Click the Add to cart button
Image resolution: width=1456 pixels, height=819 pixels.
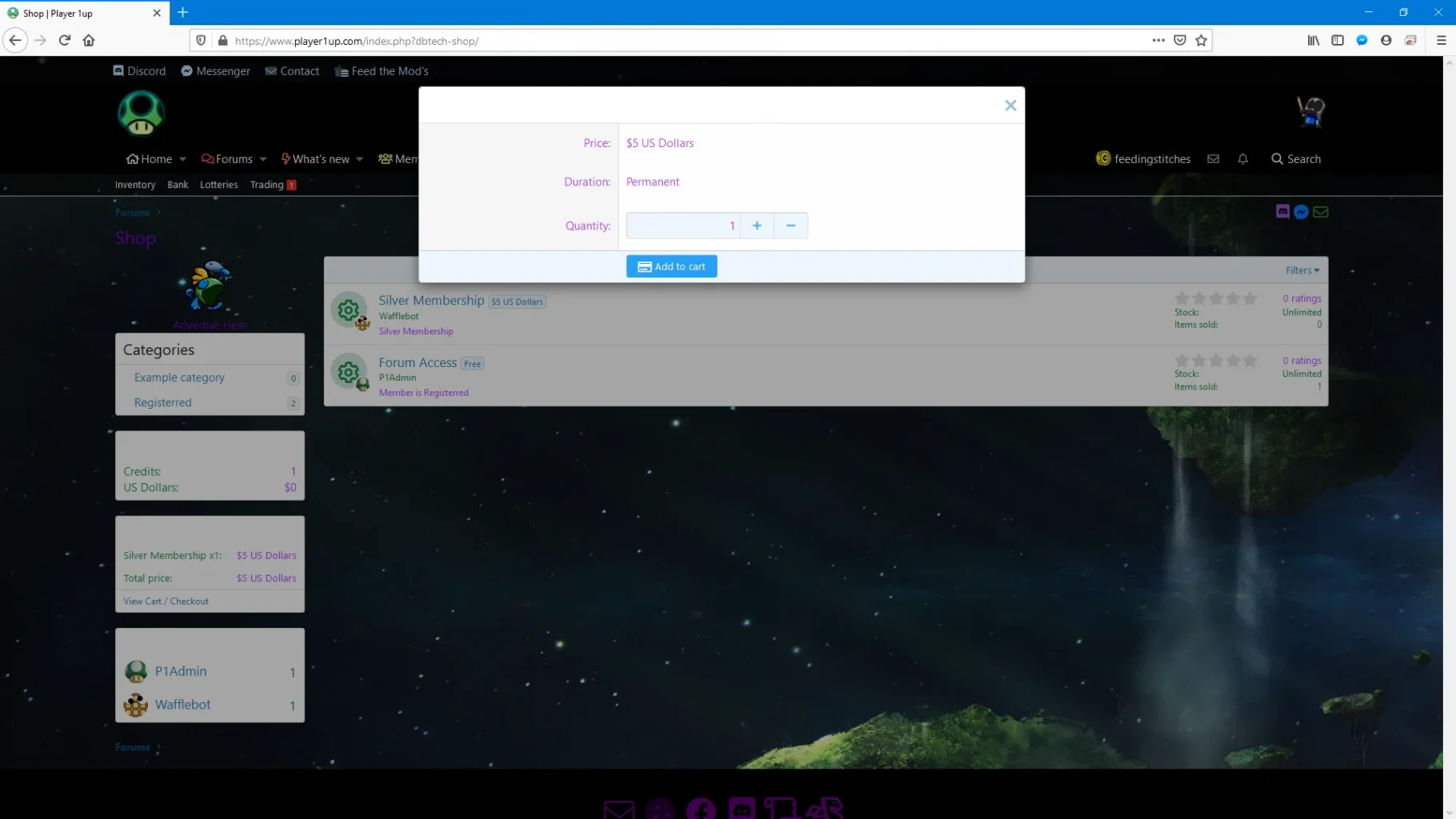click(671, 266)
